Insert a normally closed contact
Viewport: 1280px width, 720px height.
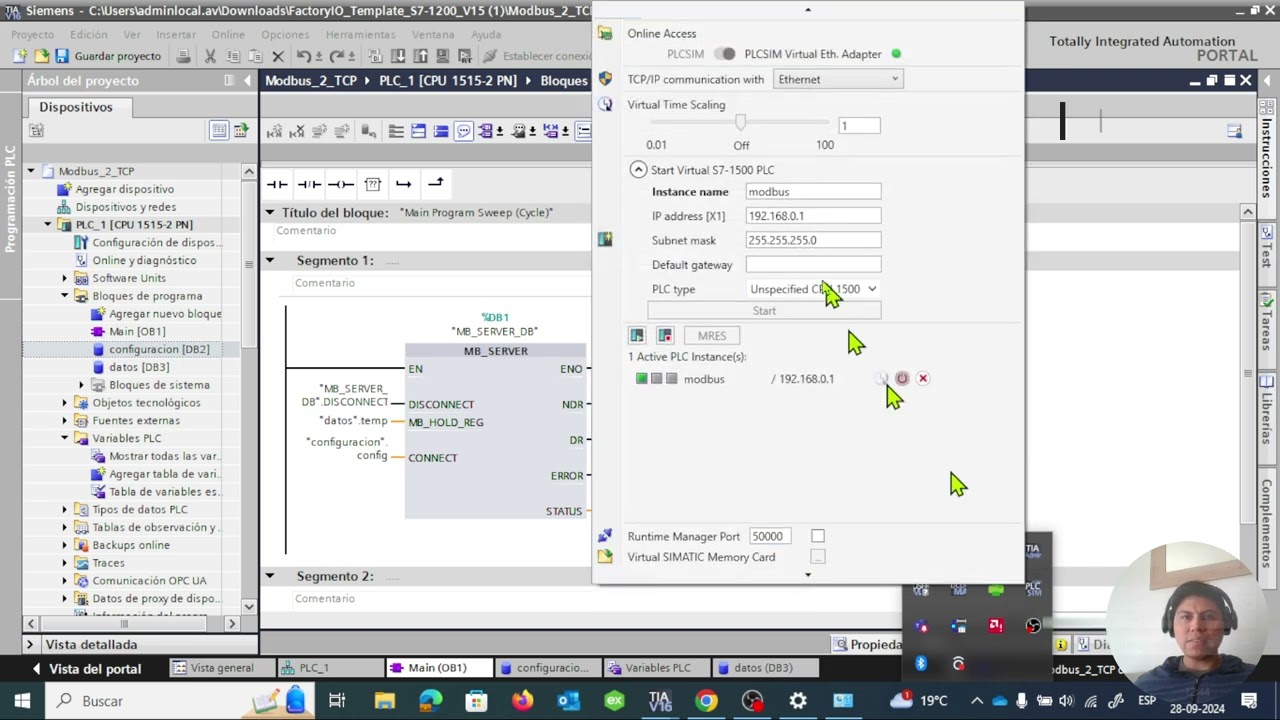pyautogui.click(x=309, y=184)
